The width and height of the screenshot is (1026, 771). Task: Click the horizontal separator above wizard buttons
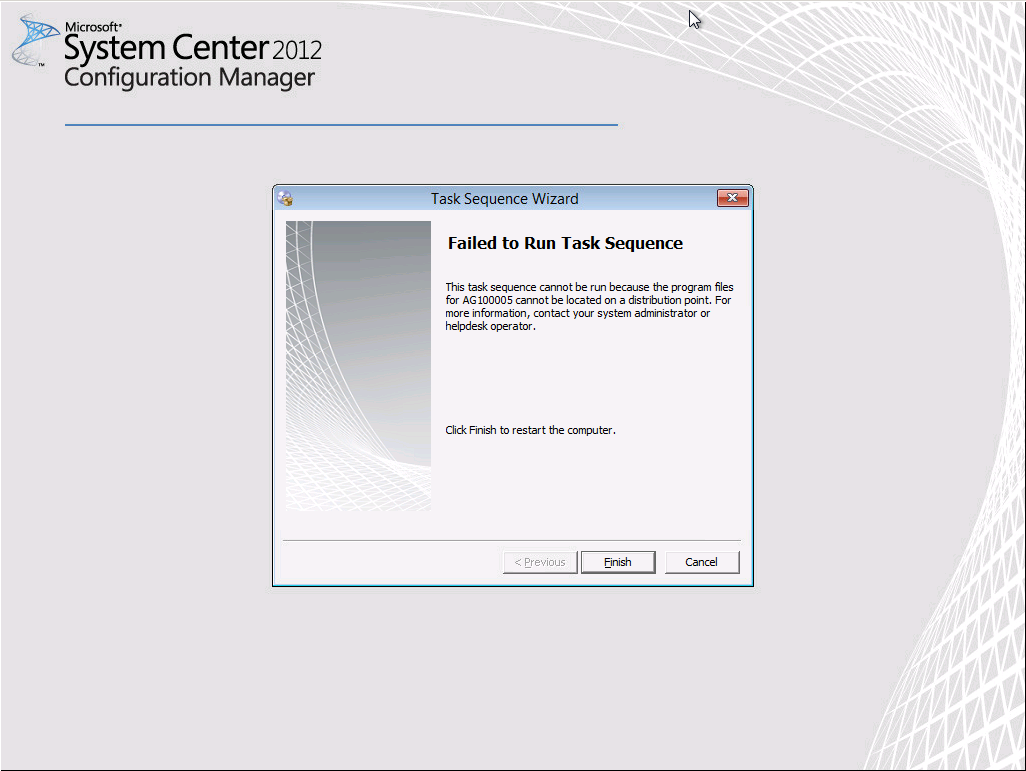click(511, 538)
